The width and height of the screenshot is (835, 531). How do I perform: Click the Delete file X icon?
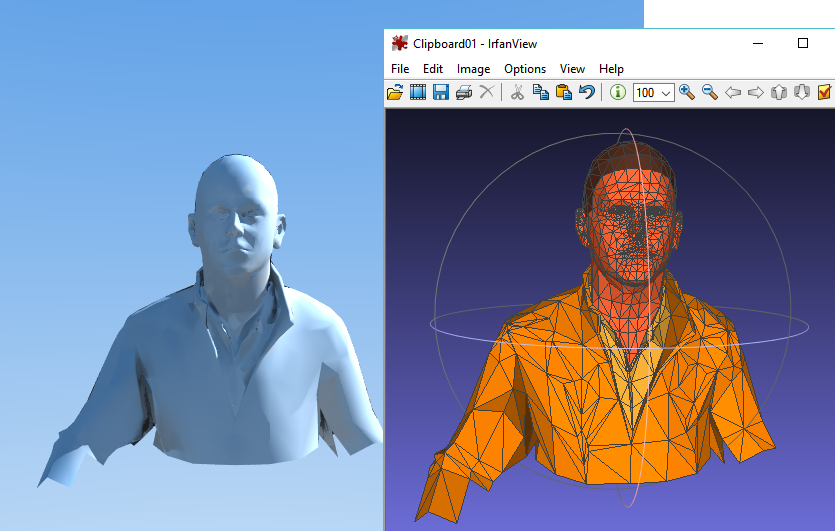[487, 92]
